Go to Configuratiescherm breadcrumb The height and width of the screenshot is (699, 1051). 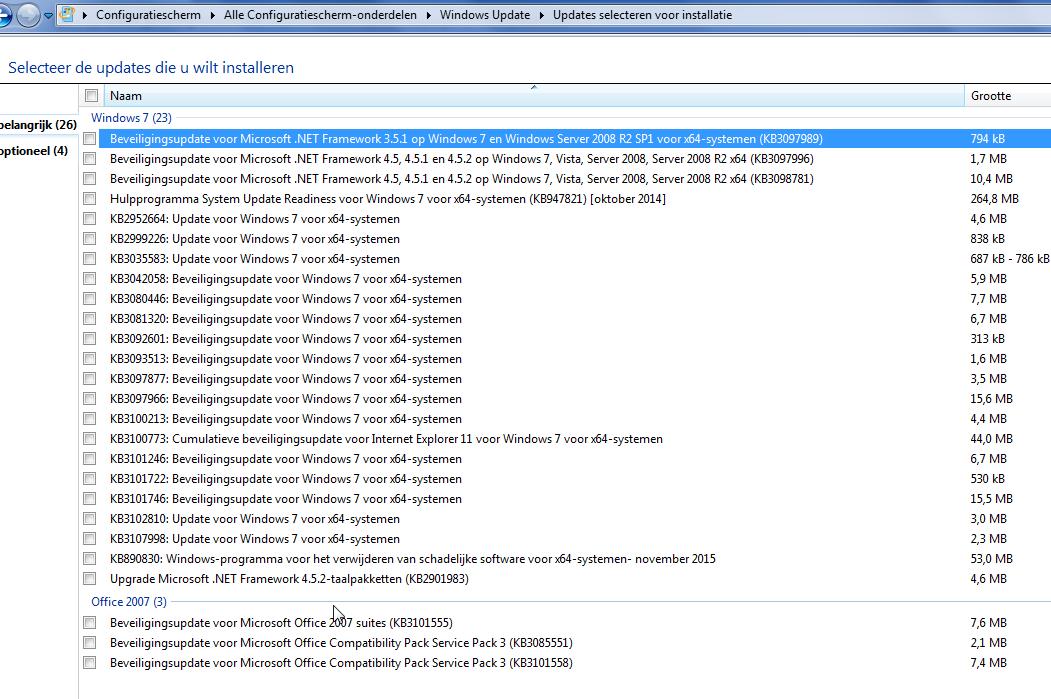pos(148,15)
